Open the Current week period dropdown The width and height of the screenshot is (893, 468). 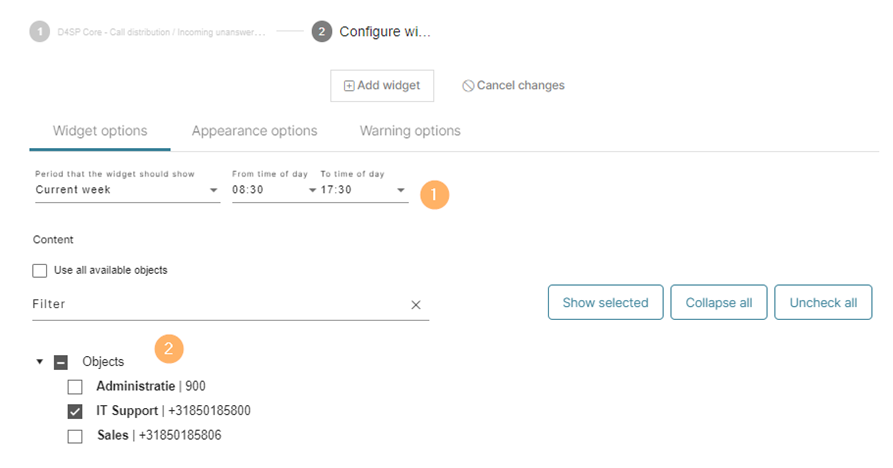click(127, 190)
